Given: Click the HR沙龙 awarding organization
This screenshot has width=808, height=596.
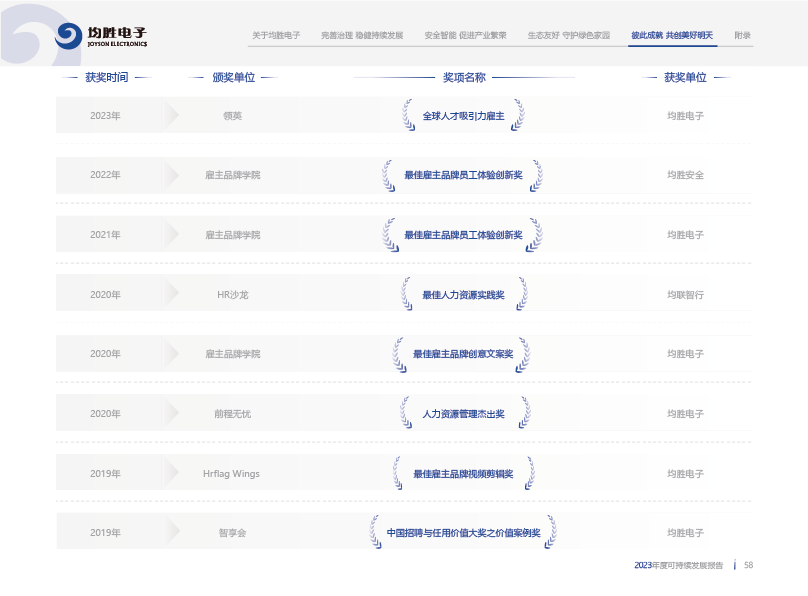Looking at the screenshot, I should pyautogui.click(x=232, y=295).
